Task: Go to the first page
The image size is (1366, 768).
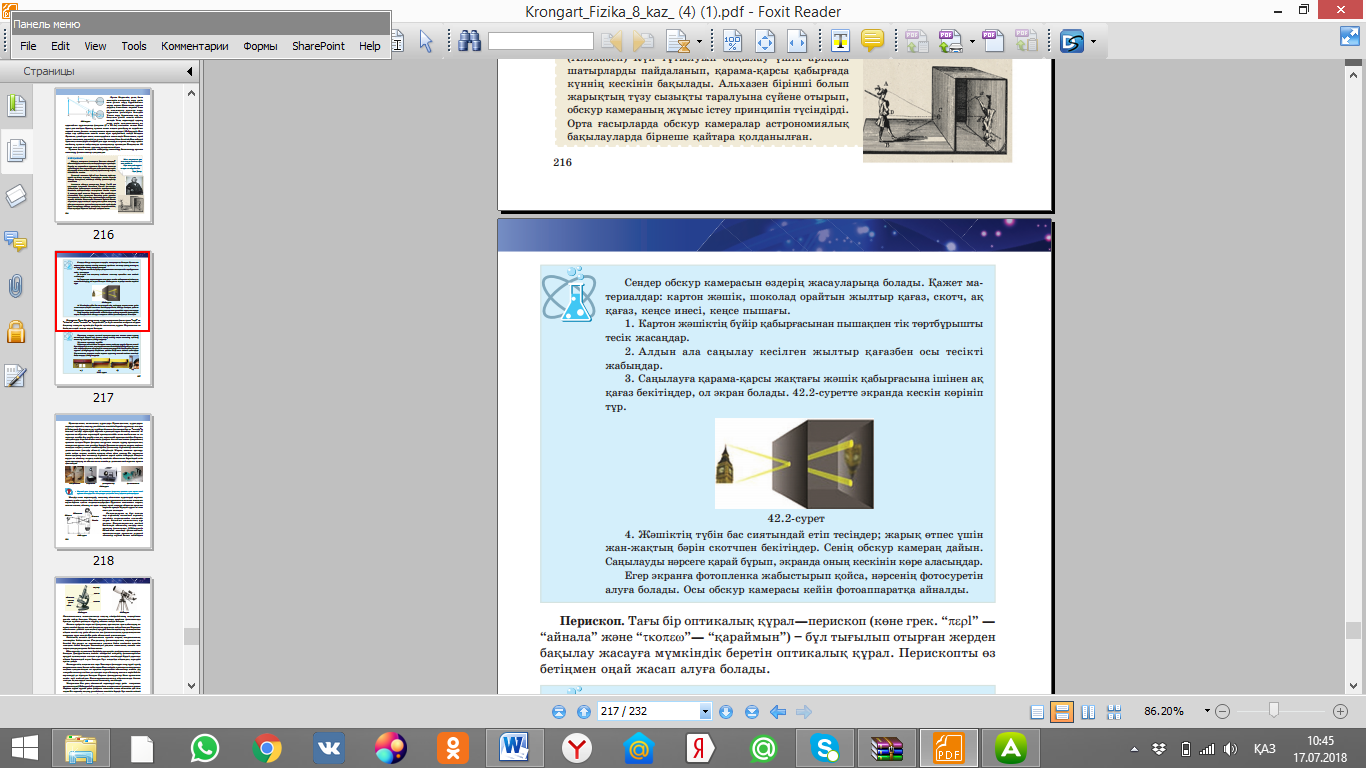Action: (x=559, y=712)
